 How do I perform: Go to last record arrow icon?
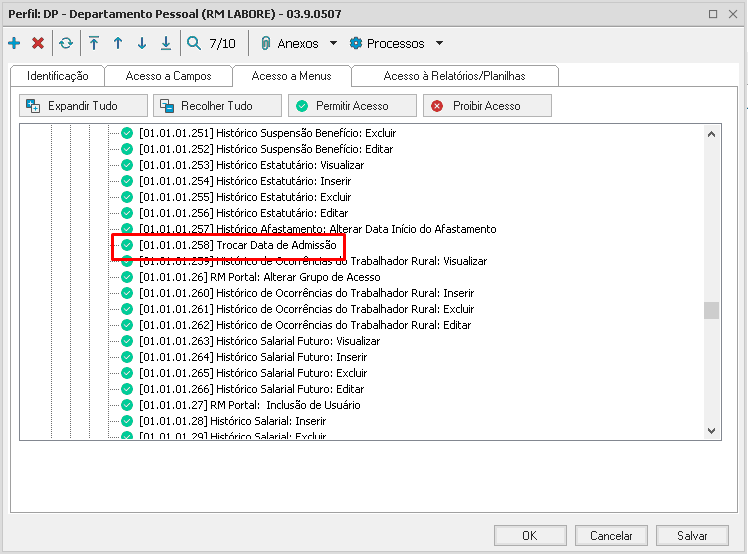[x=166, y=43]
